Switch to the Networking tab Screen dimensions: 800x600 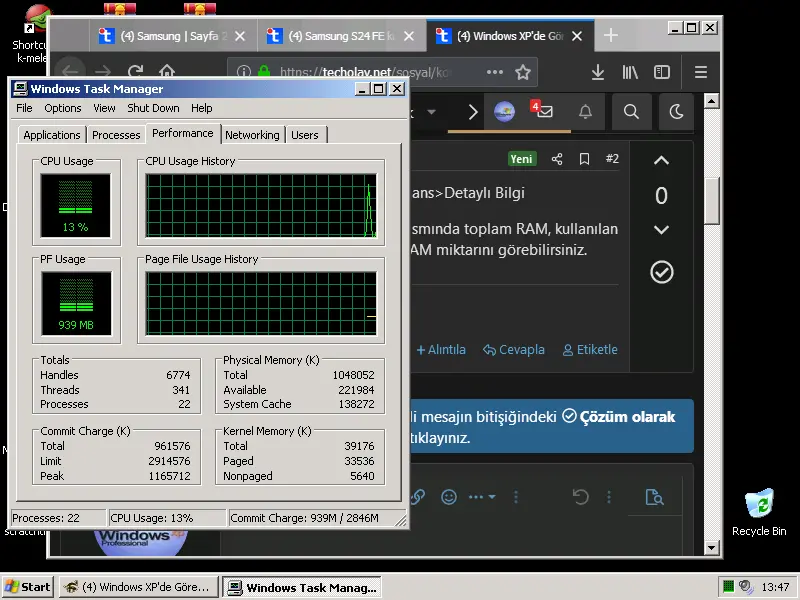(x=252, y=135)
